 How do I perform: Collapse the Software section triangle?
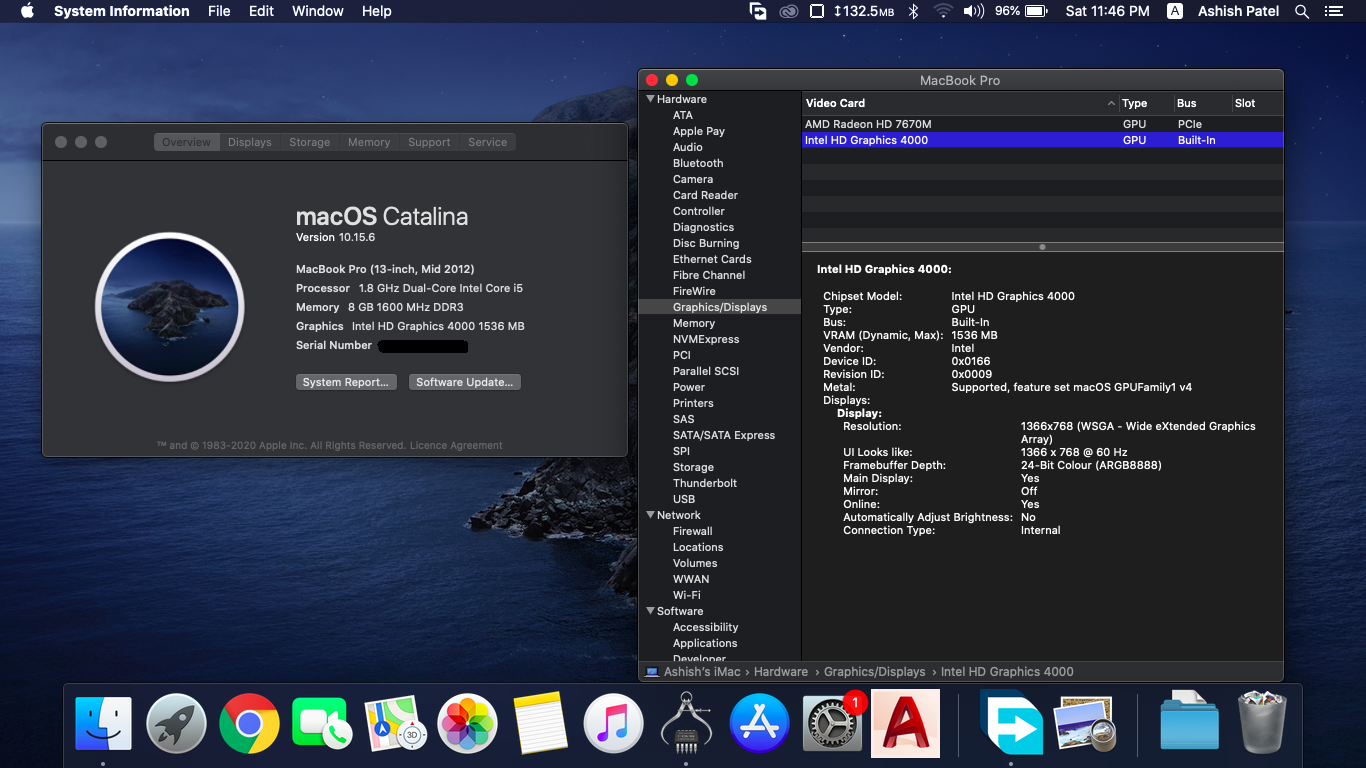tap(650, 611)
